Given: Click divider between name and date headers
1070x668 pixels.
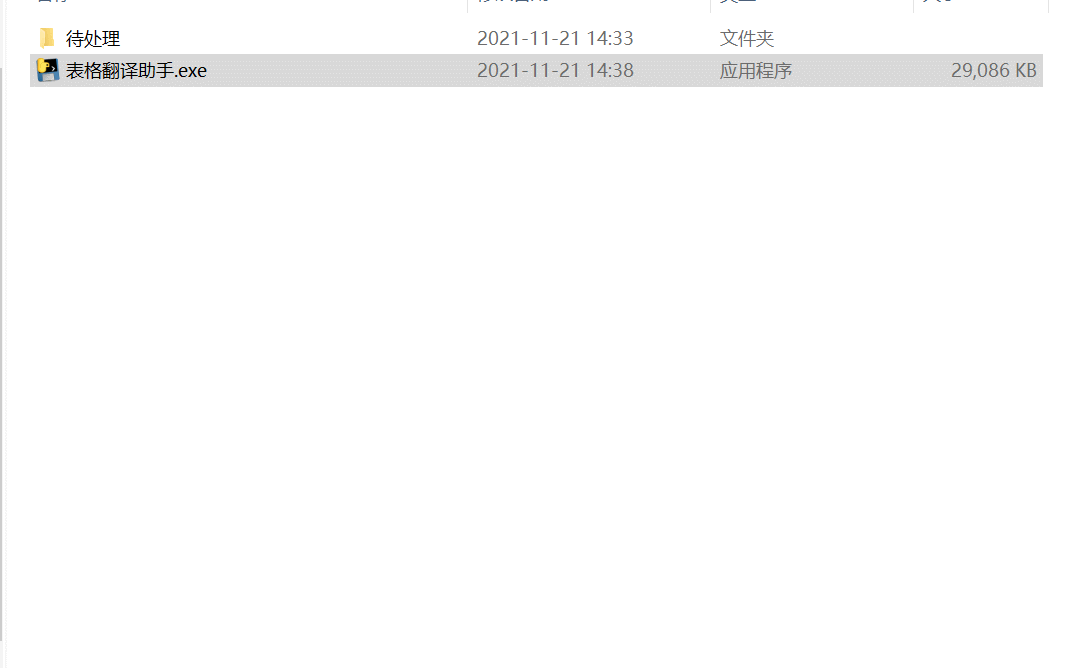Looking at the screenshot, I should click(x=468, y=3).
